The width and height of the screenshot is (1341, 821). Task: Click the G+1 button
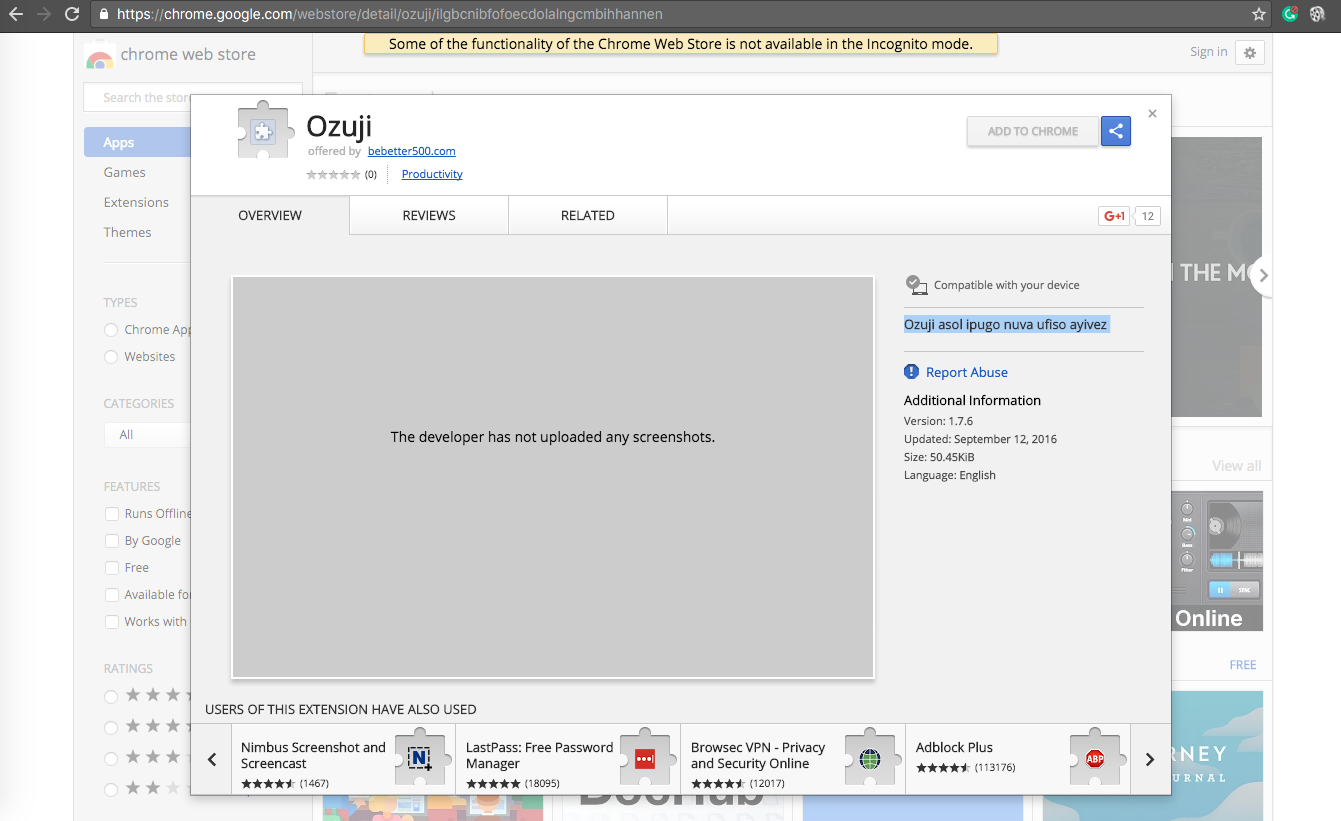(x=1114, y=216)
